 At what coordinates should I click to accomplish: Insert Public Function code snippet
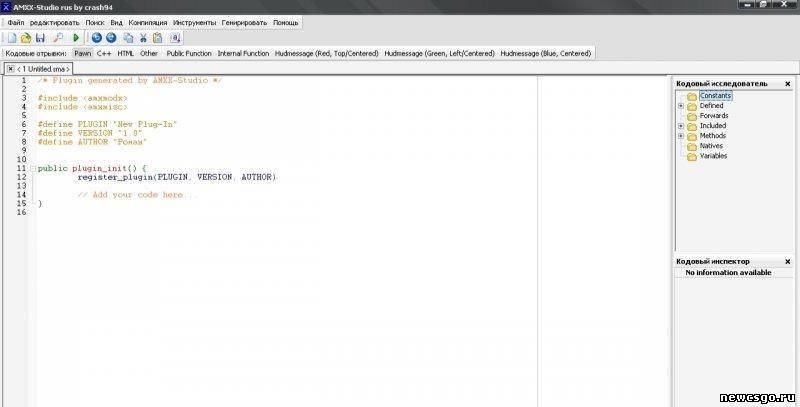(189, 53)
